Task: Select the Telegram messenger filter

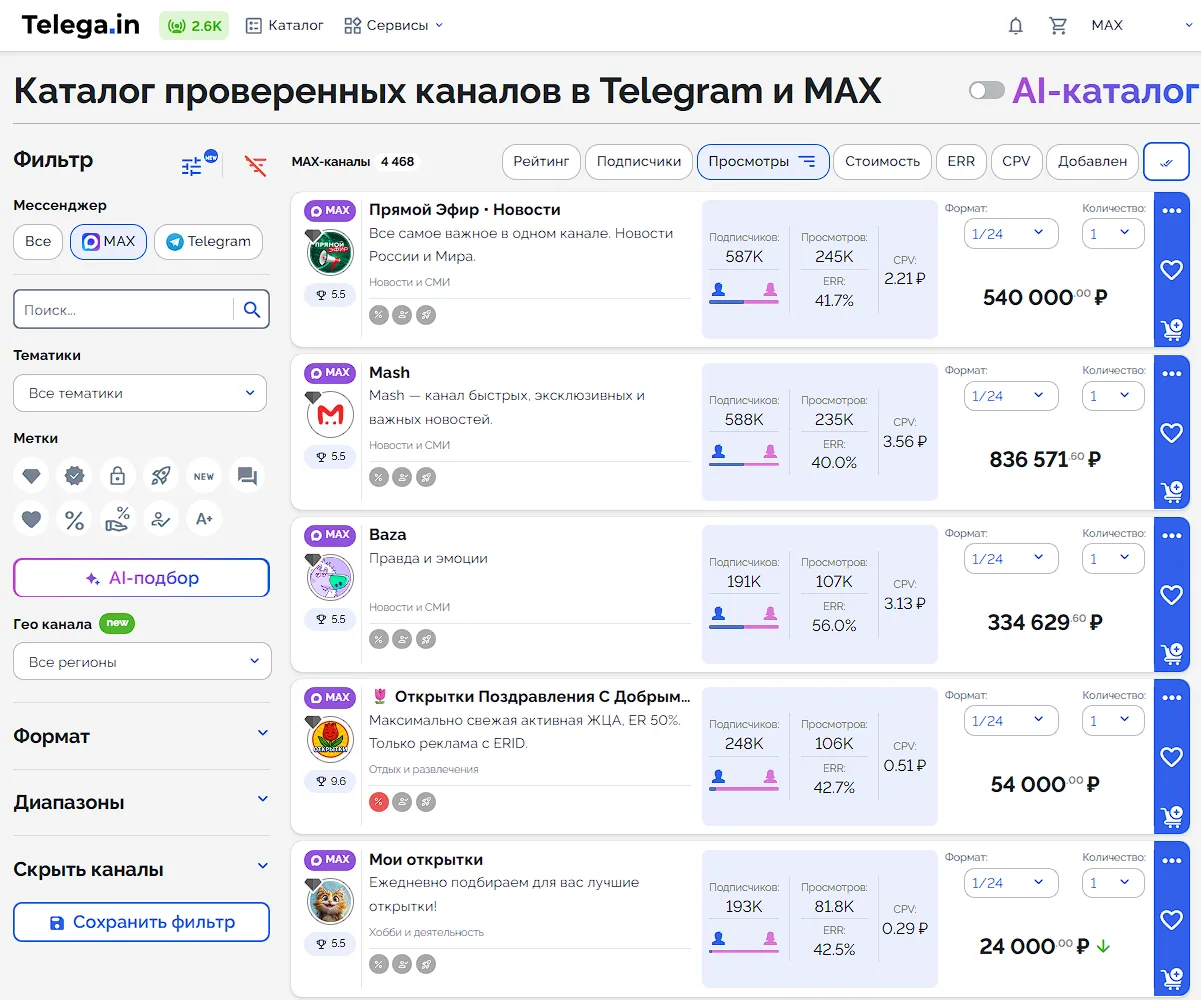Action: point(208,242)
